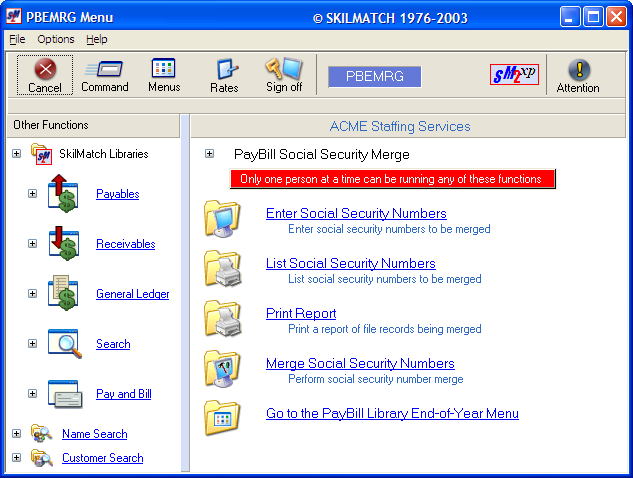Open the Name Search link

pos(94,434)
